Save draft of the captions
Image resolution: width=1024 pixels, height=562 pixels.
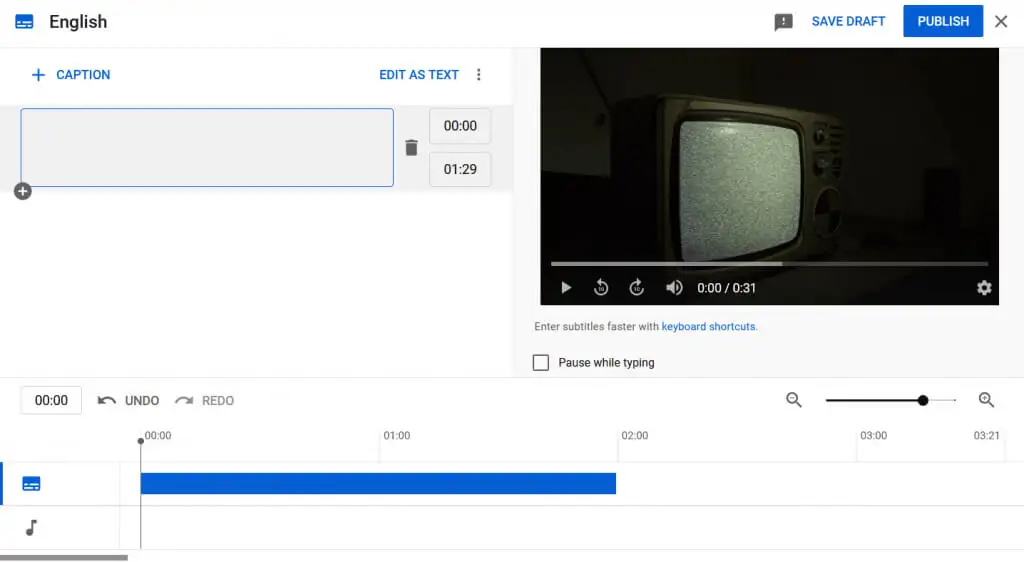pos(848,21)
